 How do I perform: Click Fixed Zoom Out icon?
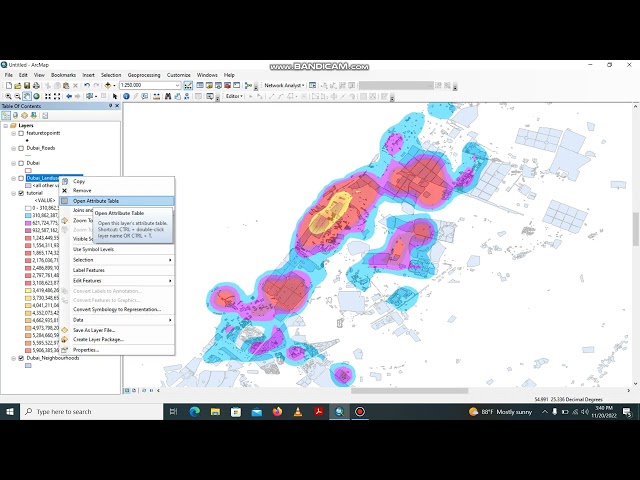pos(57,96)
